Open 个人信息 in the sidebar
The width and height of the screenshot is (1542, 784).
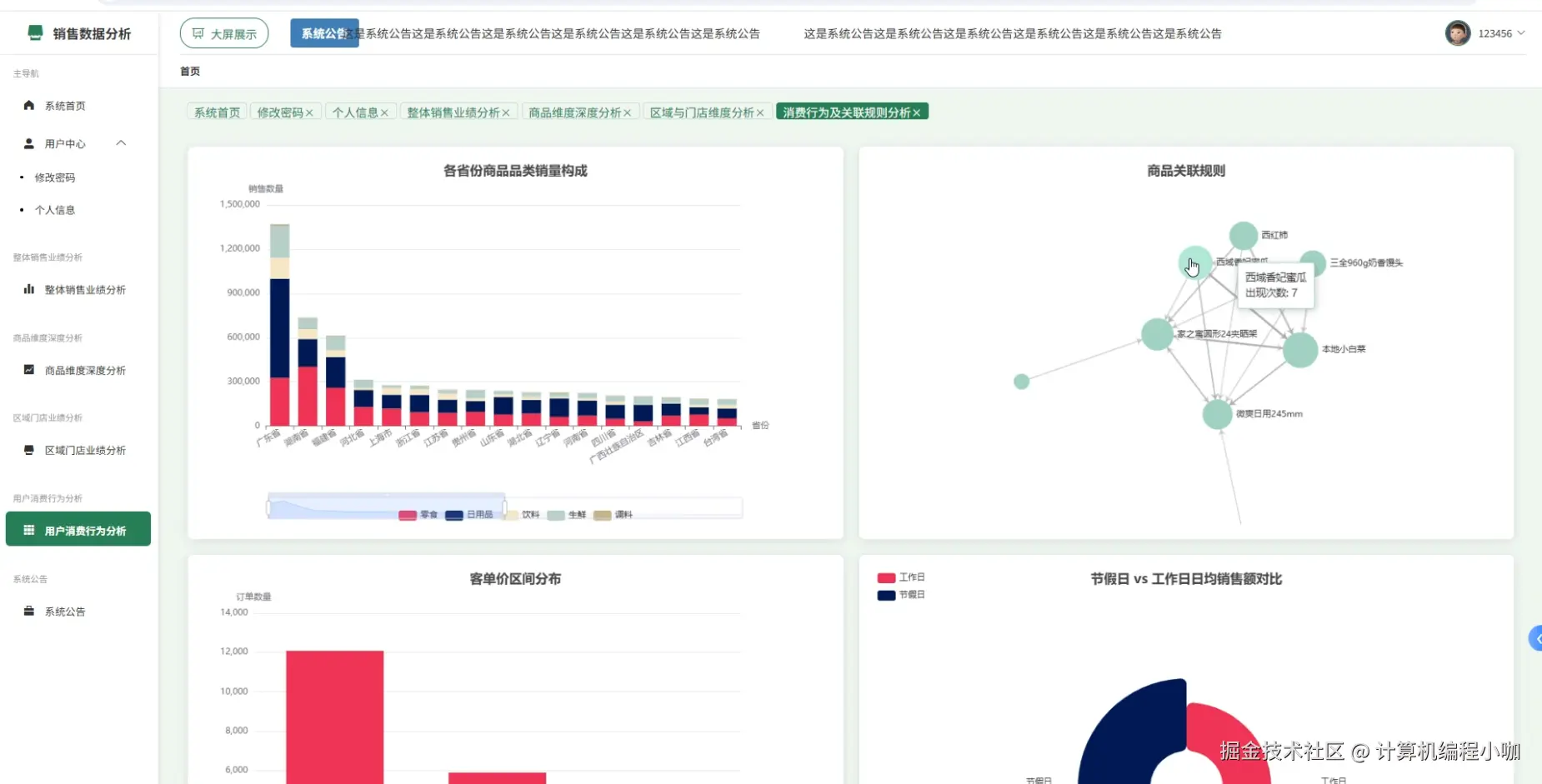tap(55, 210)
